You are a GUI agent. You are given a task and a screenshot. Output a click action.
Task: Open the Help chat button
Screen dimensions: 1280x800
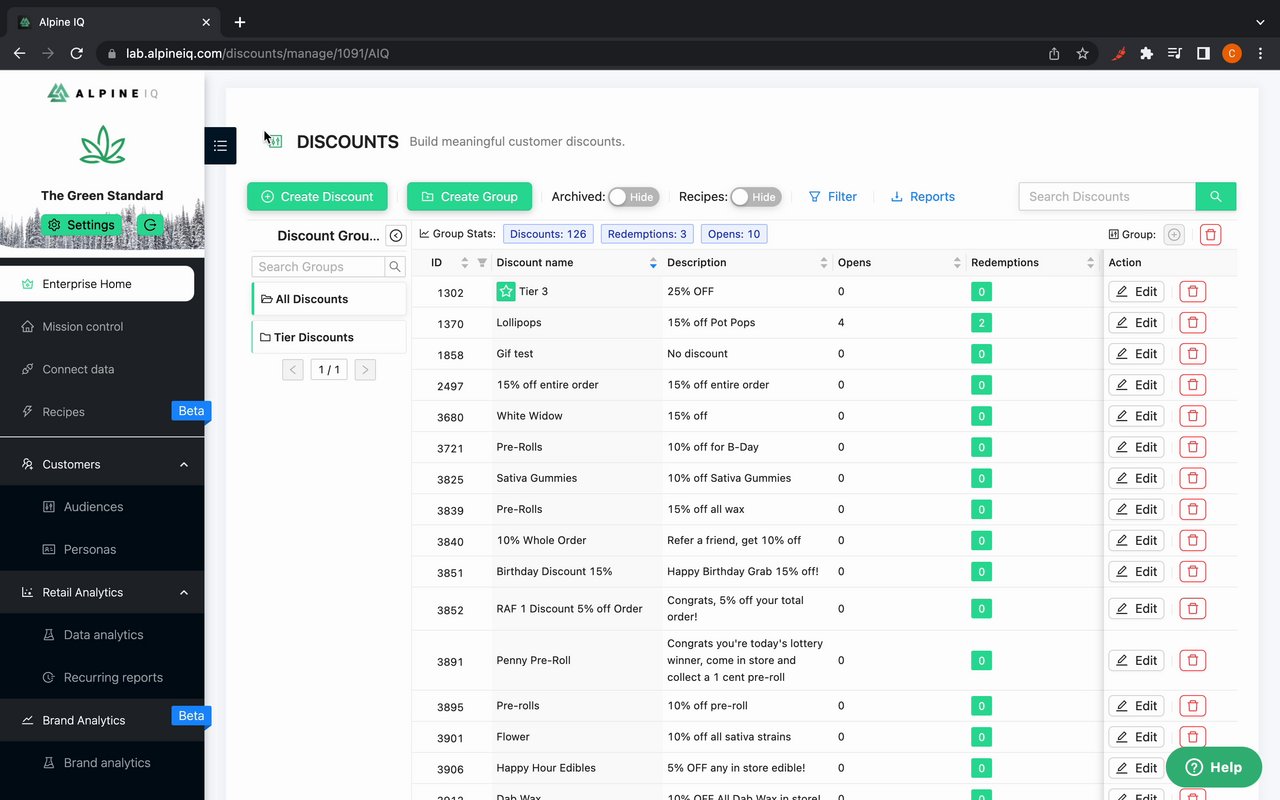[1214, 767]
